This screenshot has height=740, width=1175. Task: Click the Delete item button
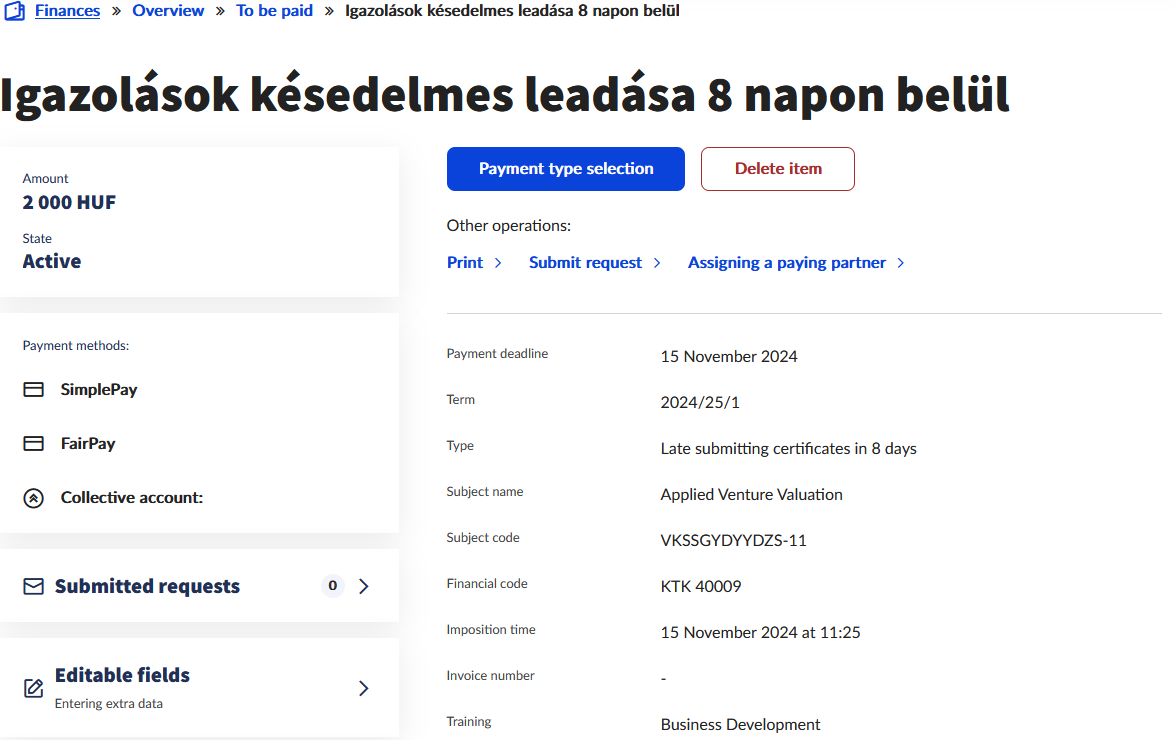coord(777,169)
